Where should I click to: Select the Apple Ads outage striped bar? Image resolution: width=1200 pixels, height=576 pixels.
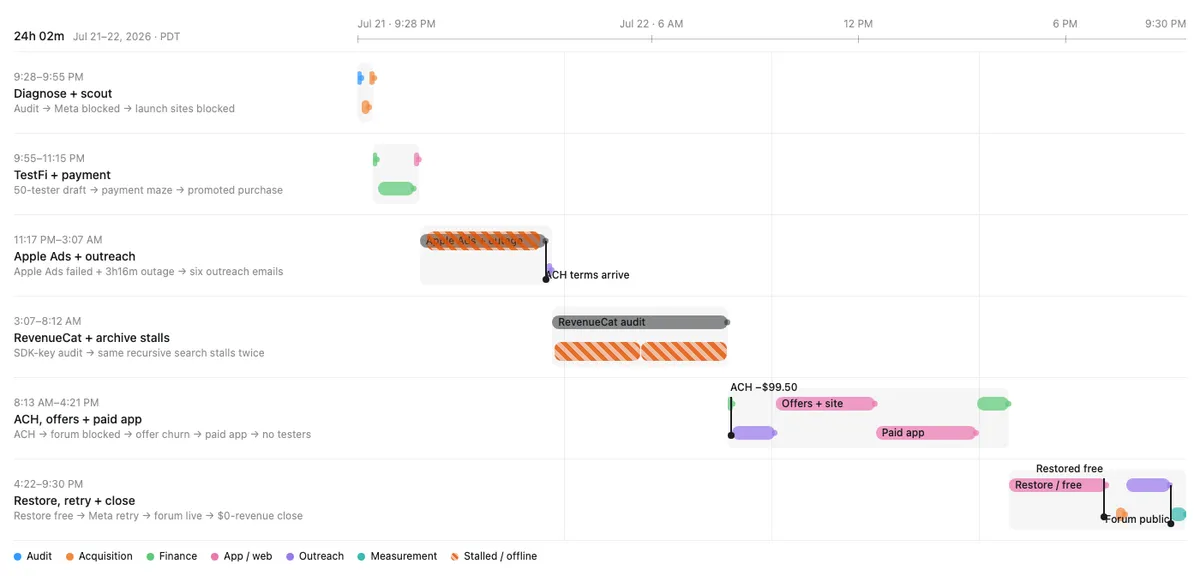click(x=484, y=240)
